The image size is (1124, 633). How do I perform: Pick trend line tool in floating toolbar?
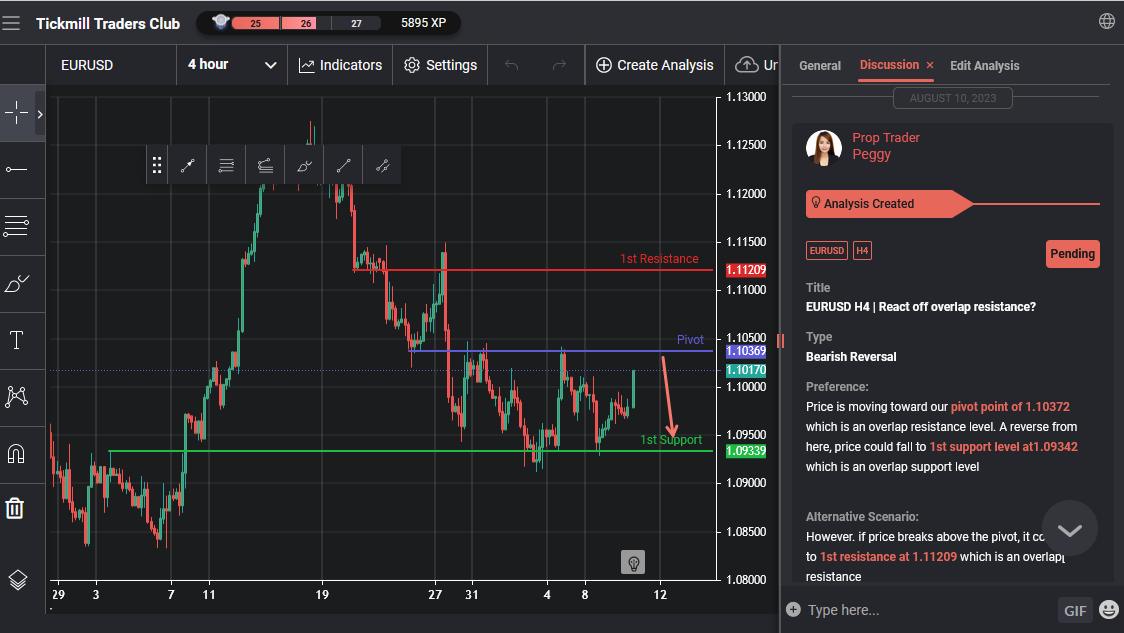click(x=343, y=166)
